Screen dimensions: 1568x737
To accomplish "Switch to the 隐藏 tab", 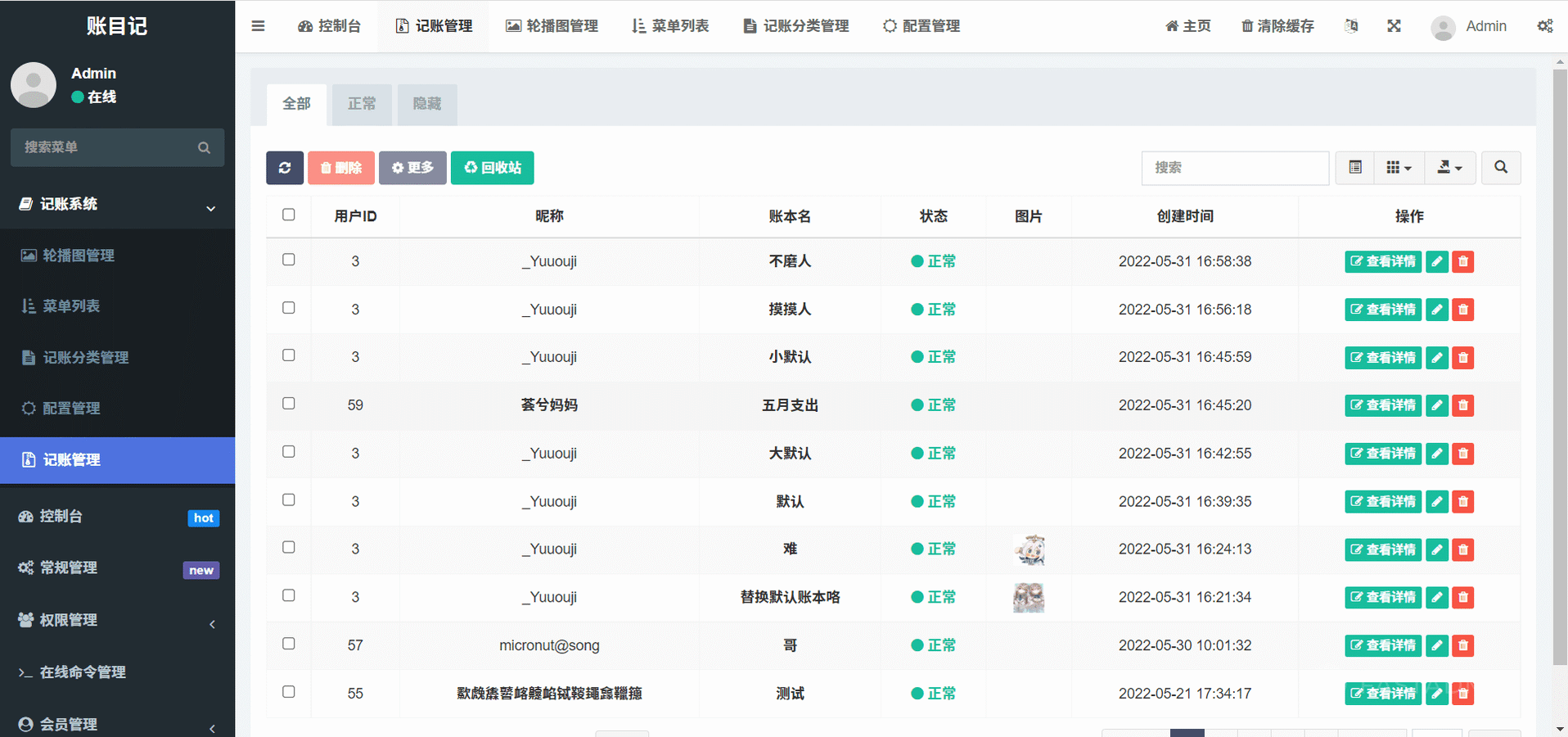I will pyautogui.click(x=426, y=104).
